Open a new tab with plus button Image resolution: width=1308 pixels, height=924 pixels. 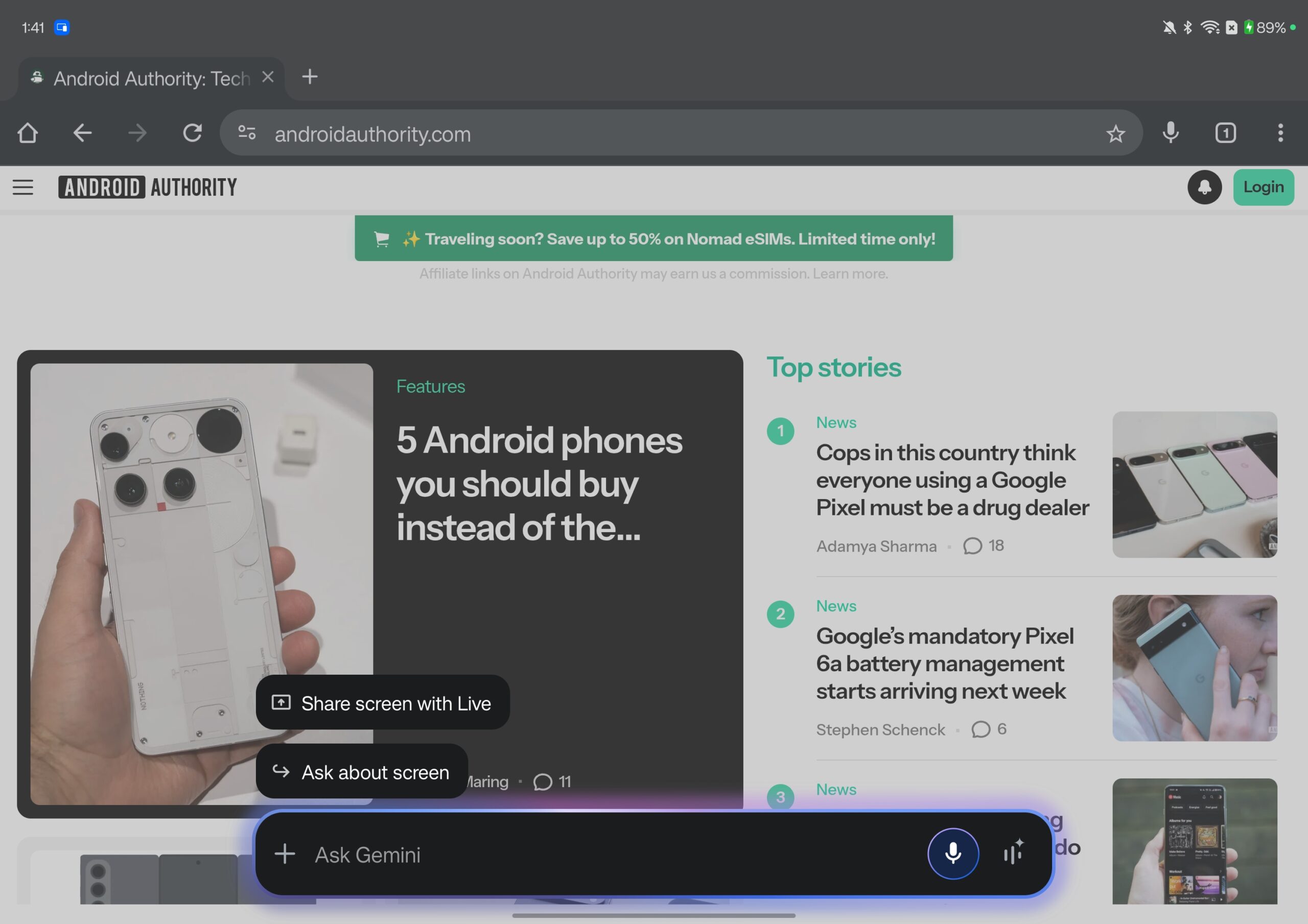click(309, 76)
